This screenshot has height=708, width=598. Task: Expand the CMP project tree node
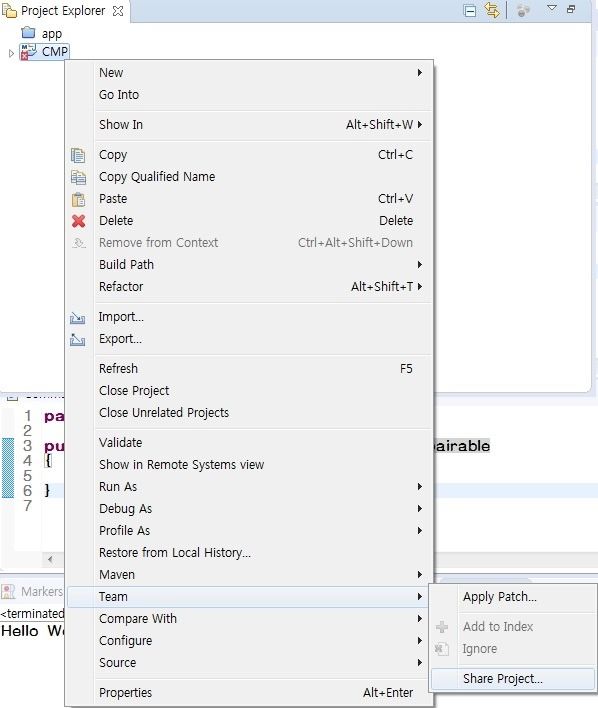pyautogui.click(x=11, y=53)
